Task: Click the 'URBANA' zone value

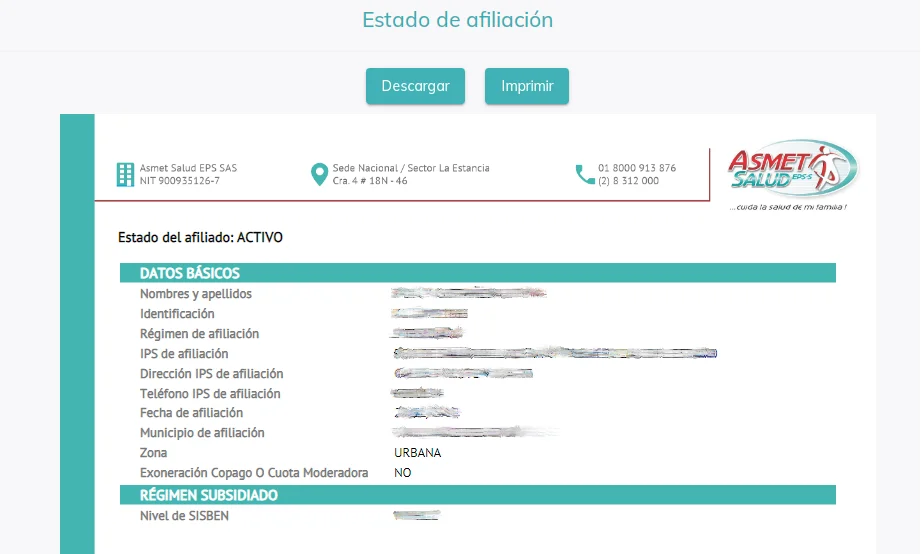Action: pos(418,453)
